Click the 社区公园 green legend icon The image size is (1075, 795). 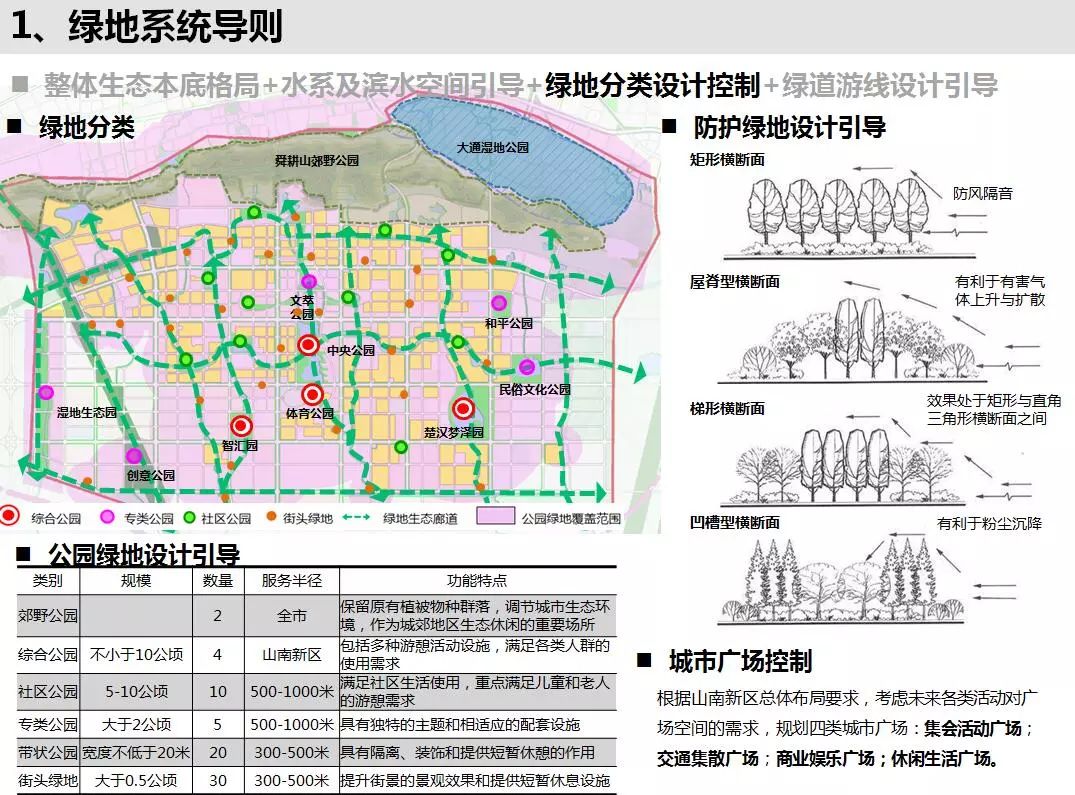(x=190, y=517)
